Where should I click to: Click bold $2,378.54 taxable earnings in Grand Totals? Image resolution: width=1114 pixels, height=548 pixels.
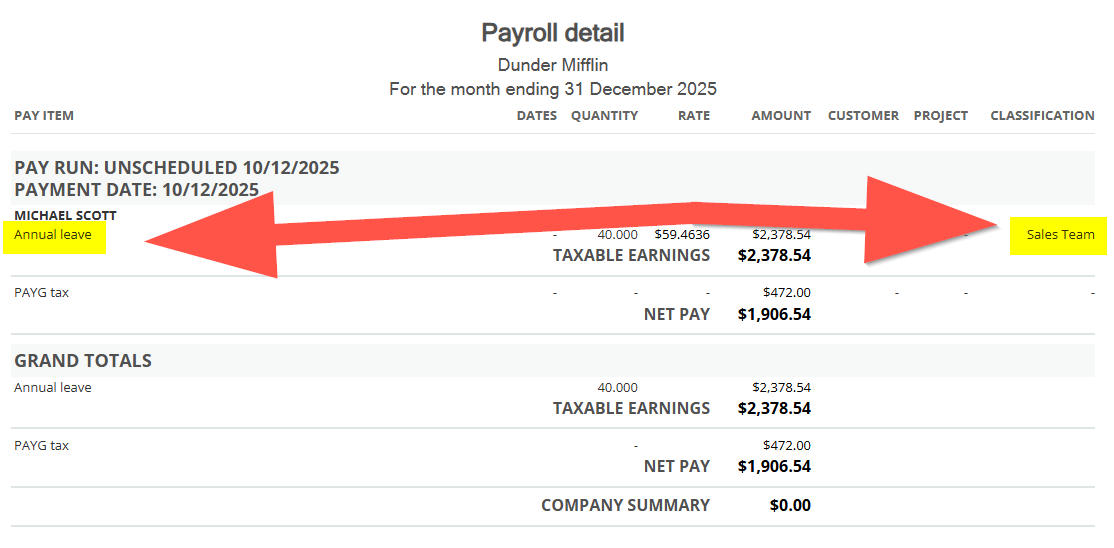click(x=774, y=409)
